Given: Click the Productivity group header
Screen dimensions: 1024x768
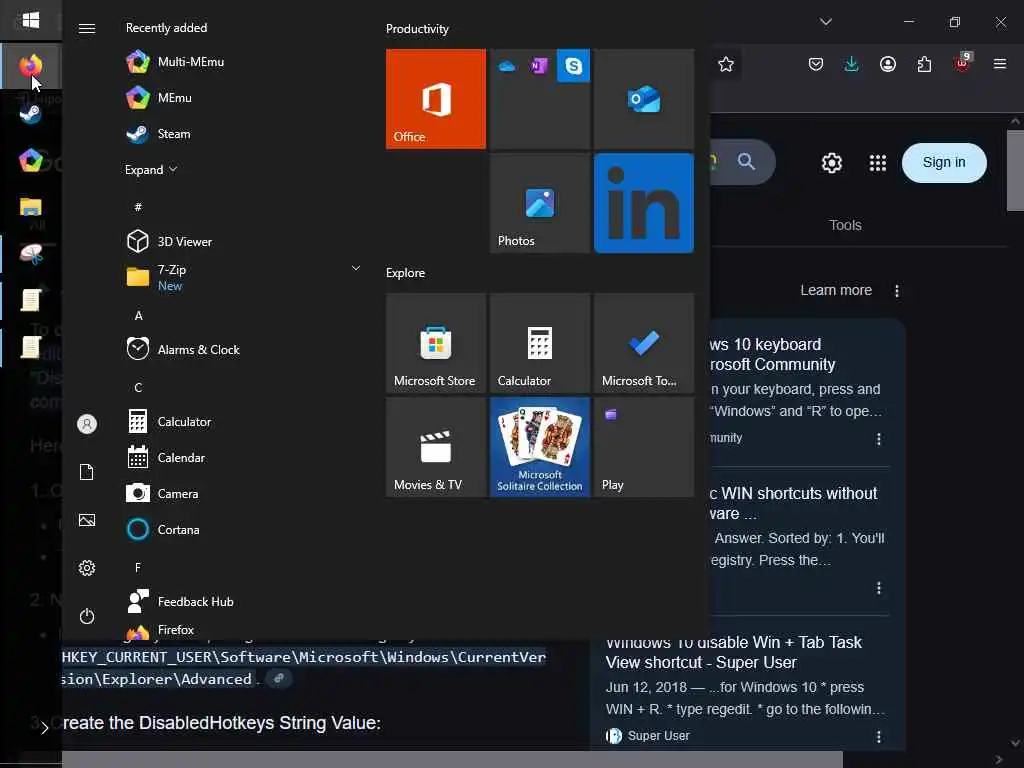Looking at the screenshot, I should [x=417, y=29].
